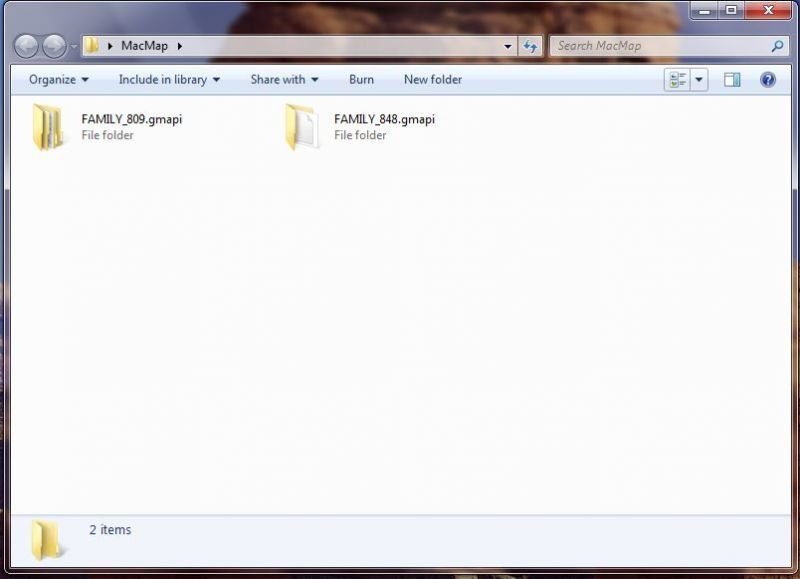This screenshot has height=579, width=800.
Task: Create a folder with New folder button
Action: (432, 80)
